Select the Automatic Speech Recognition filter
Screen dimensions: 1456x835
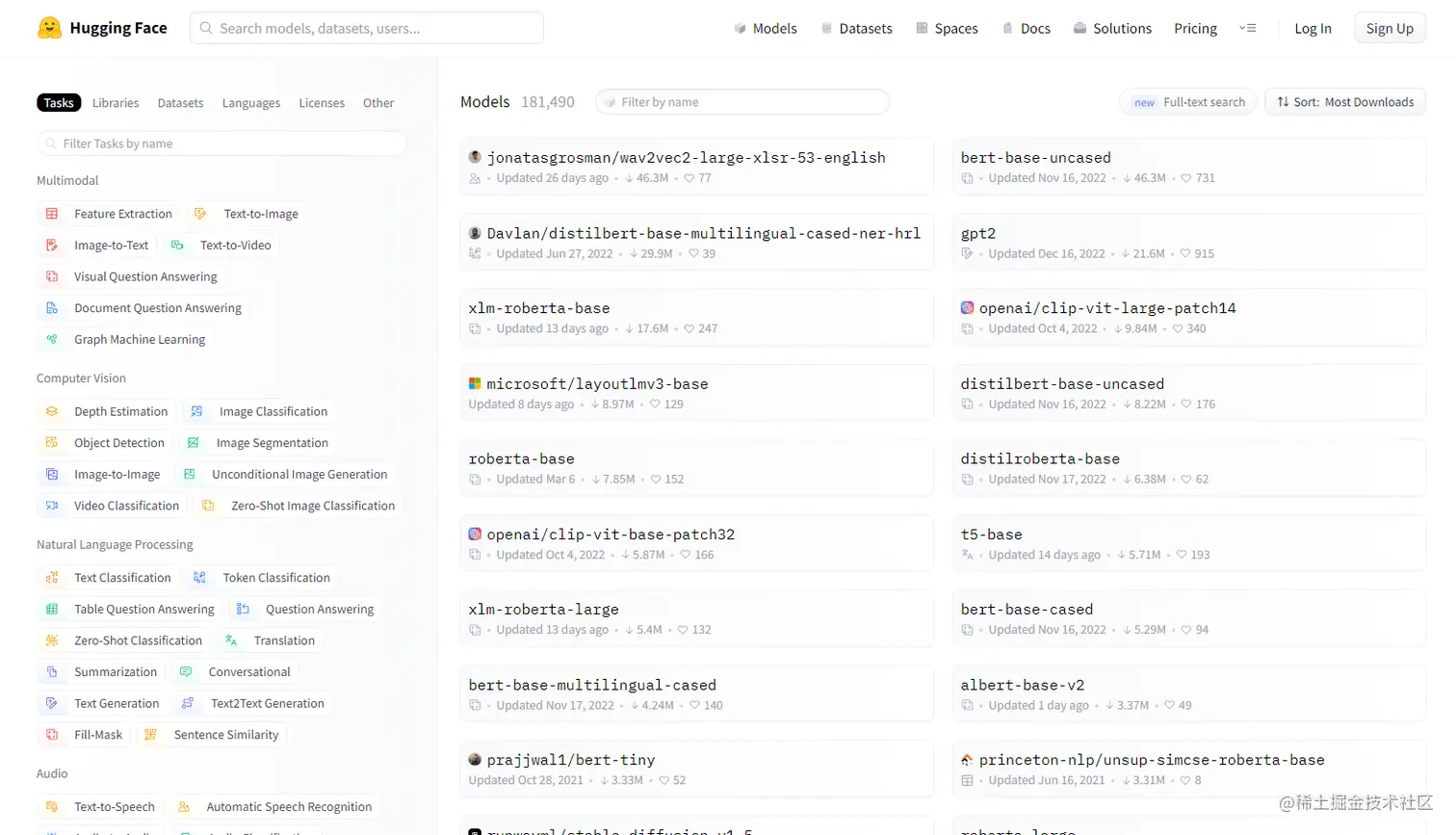(274, 807)
